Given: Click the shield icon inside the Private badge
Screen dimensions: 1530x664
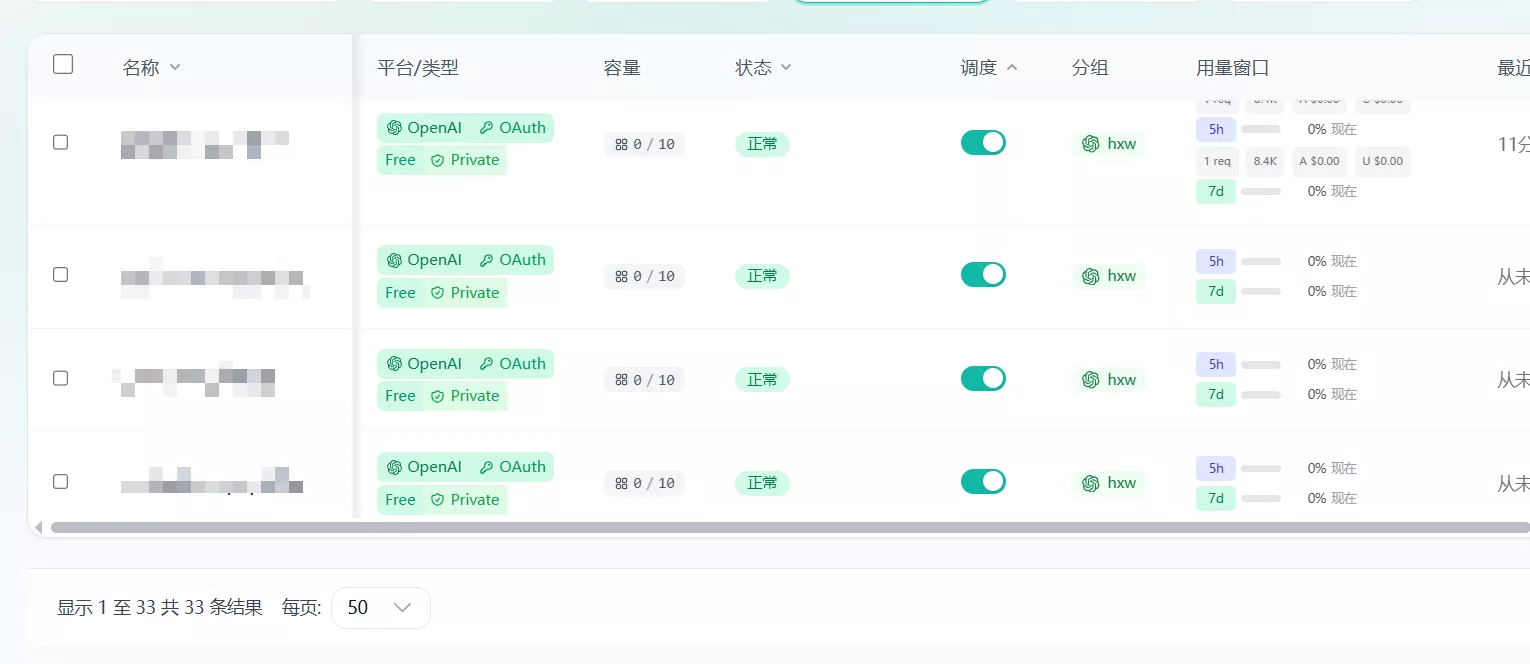Looking at the screenshot, I should pyautogui.click(x=438, y=160).
